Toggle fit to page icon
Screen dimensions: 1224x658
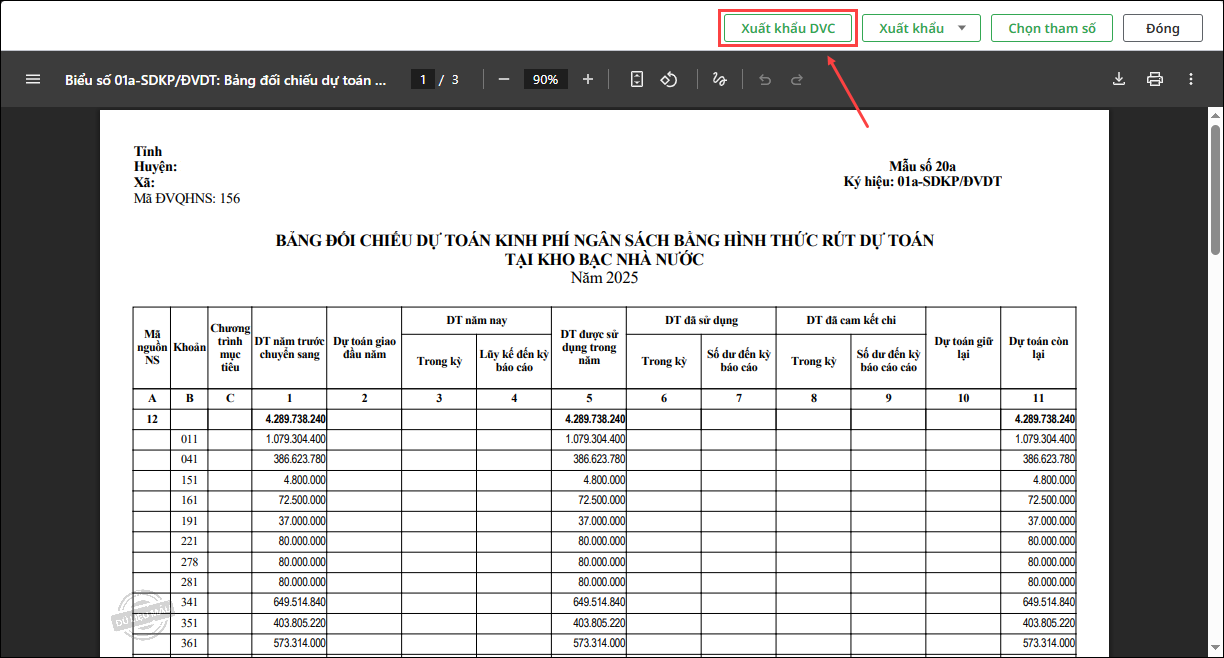click(637, 79)
